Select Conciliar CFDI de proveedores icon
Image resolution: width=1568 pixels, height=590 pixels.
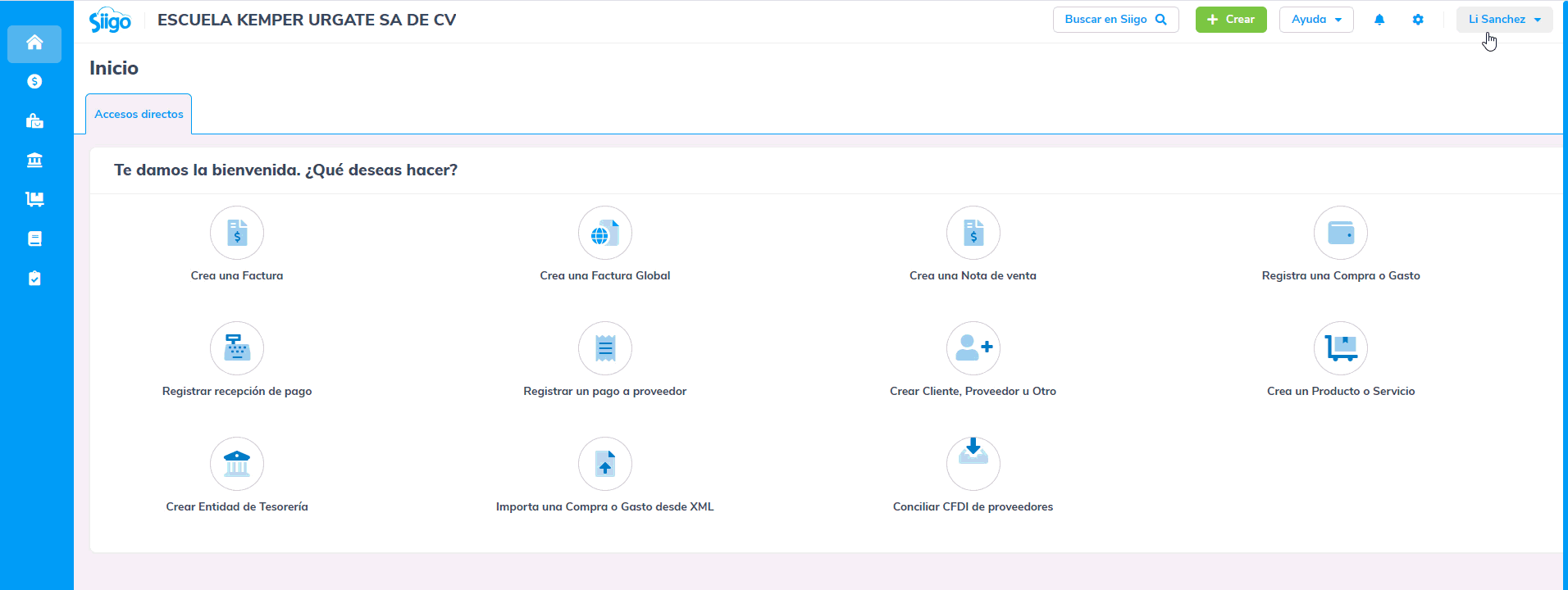click(973, 464)
